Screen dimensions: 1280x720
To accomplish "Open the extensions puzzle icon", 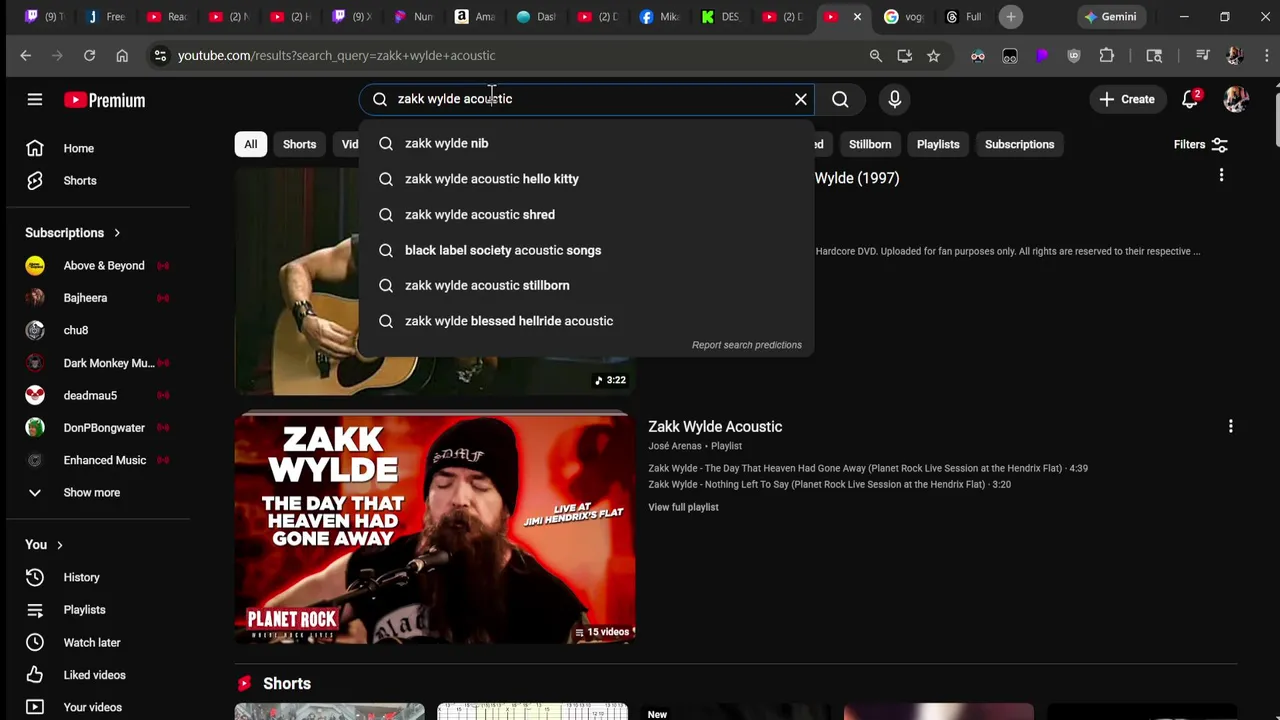I will pyautogui.click(x=1107, y=56).
